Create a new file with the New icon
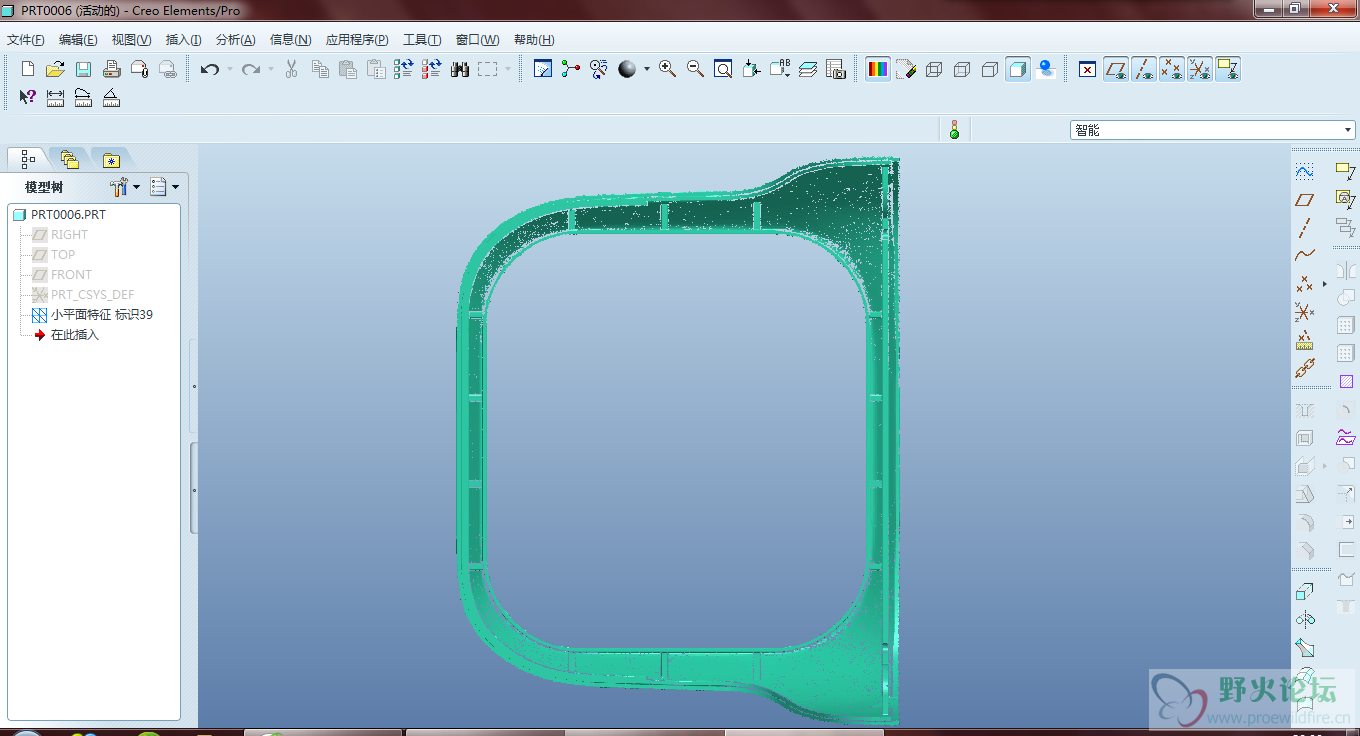The height and width of the screenshot is (736, 1360). [28, 69]
